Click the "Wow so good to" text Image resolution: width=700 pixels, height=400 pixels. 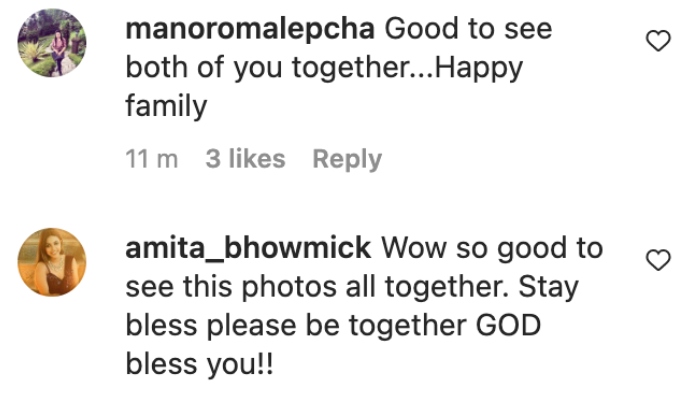coord(492,247)
